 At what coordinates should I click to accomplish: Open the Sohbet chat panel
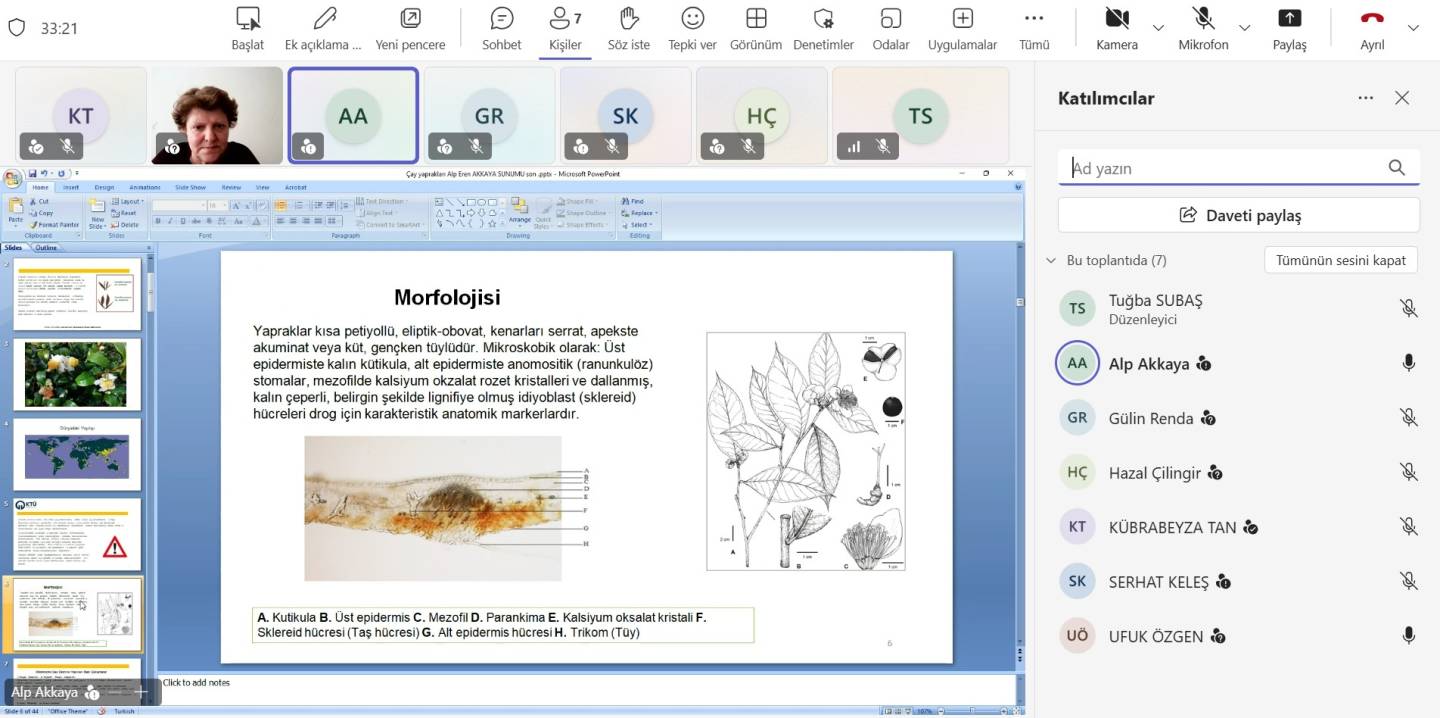click(502, 28)
